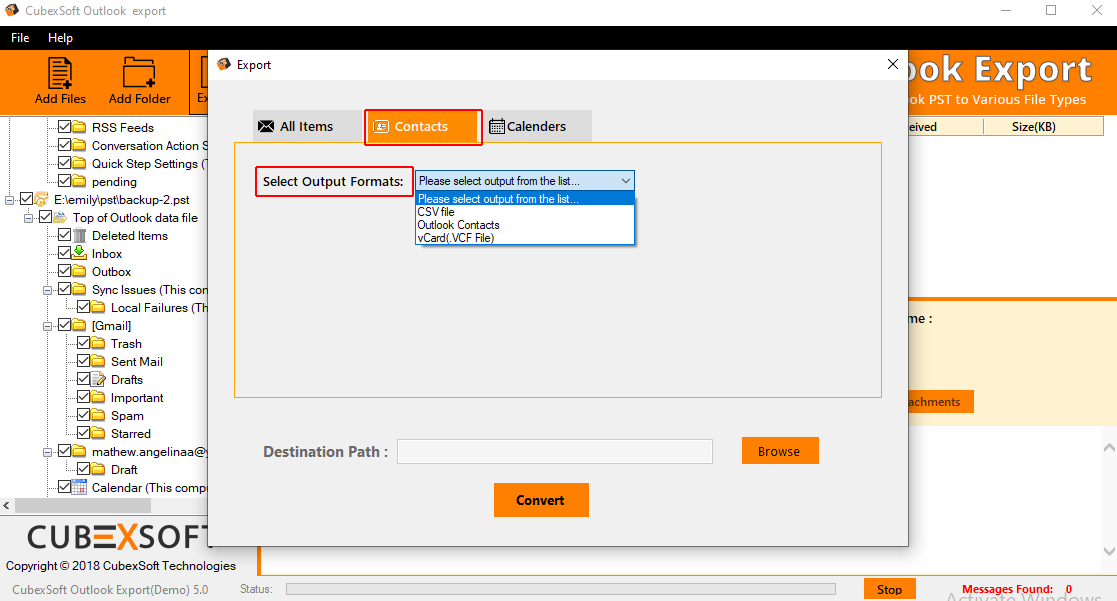This screenshot has height=601, width=1117.
Task: Click the Browse button
Action: (779, 451)
